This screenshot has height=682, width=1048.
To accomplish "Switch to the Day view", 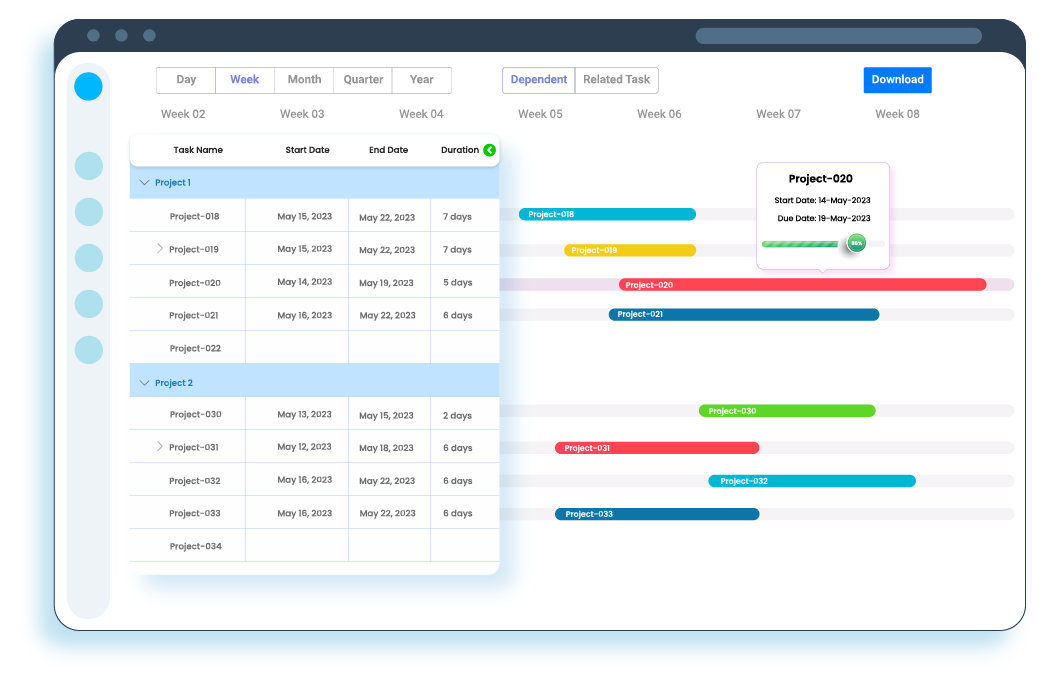I will pos(185,79).
